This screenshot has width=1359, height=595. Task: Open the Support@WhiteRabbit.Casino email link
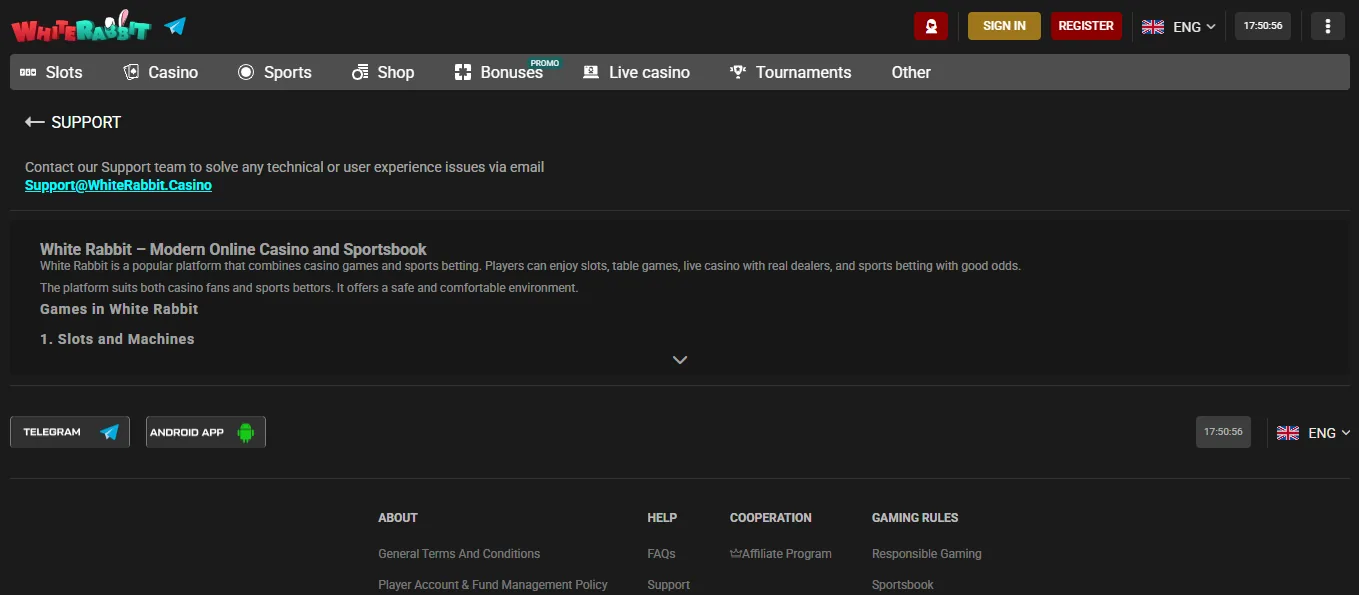pyautogui.click(x=118, y=185)
